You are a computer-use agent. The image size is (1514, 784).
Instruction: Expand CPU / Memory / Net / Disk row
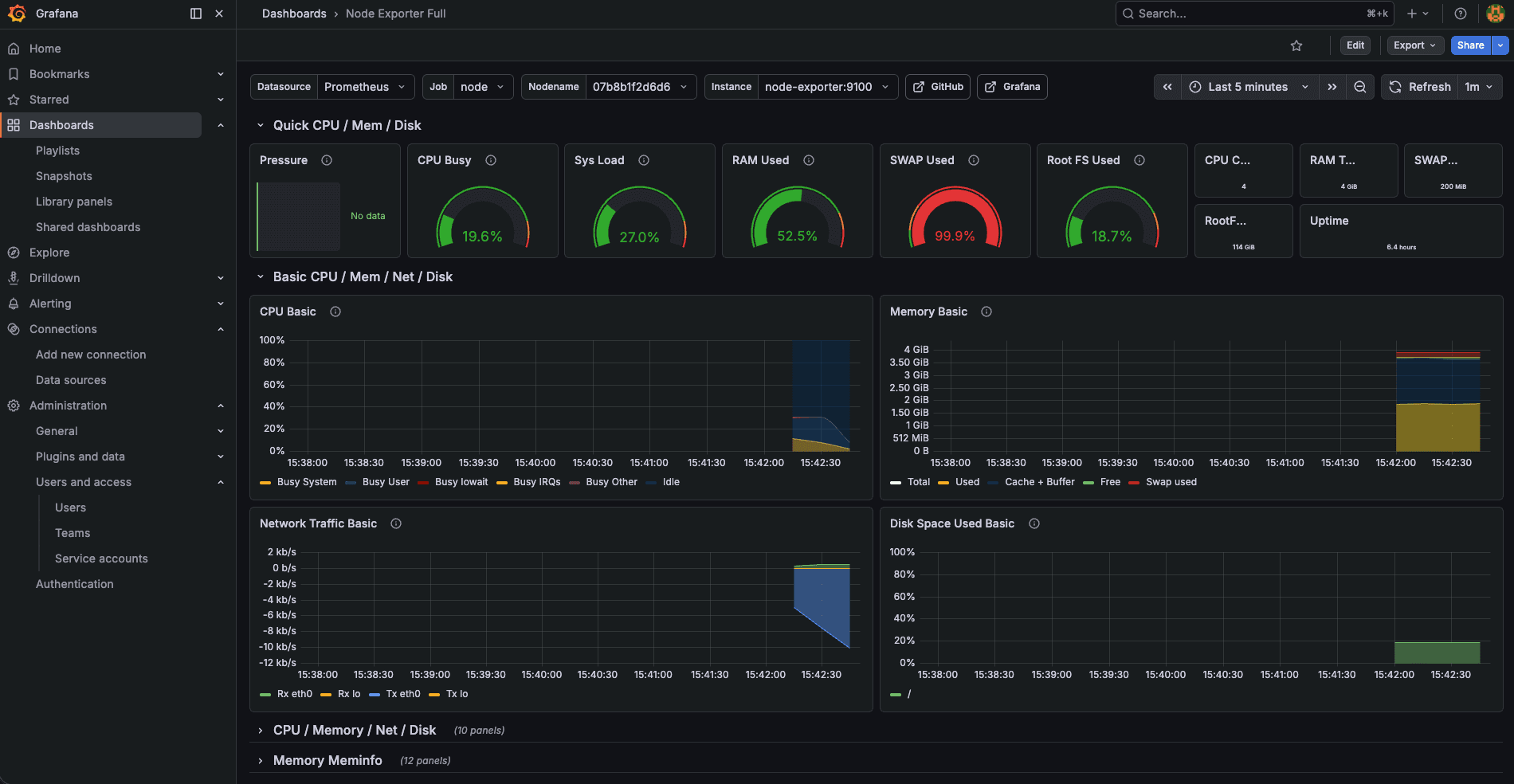coord(260,731)
